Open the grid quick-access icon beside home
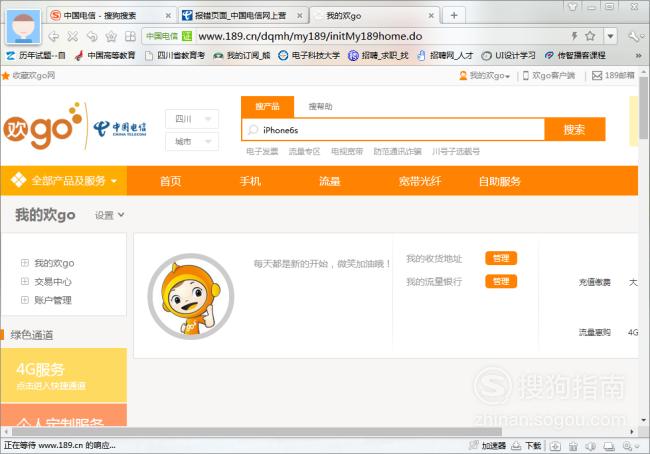650x454 pixels. [x=130, y=36]
